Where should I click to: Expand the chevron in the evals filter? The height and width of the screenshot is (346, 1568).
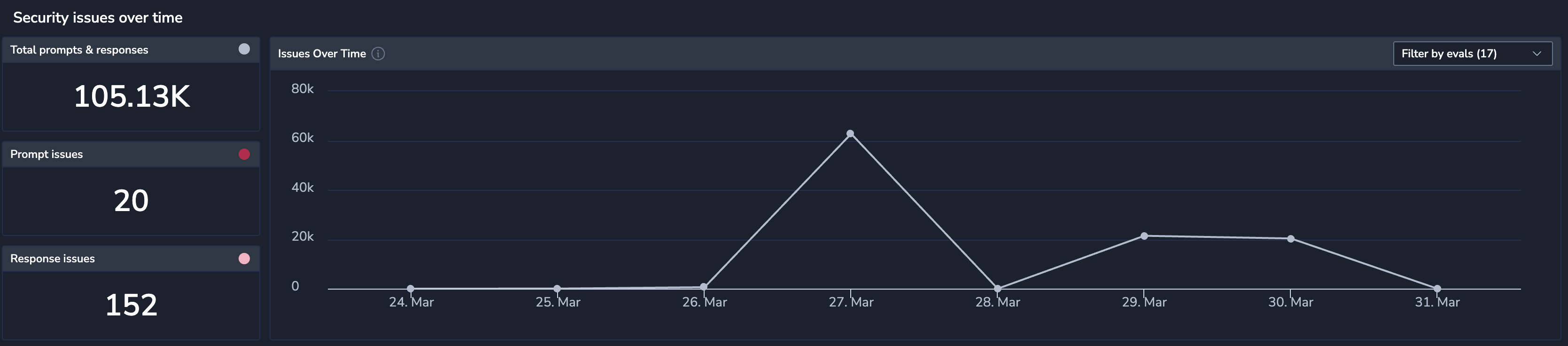tap(1537, 54)
